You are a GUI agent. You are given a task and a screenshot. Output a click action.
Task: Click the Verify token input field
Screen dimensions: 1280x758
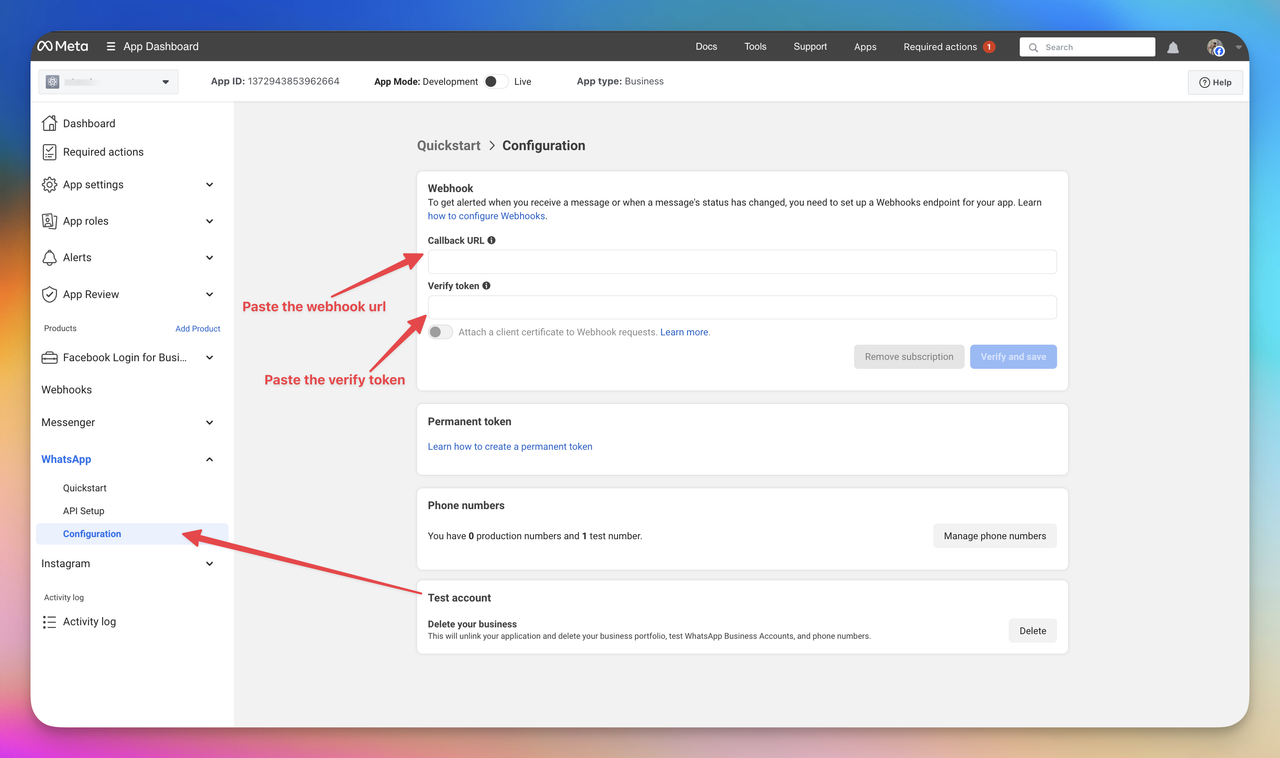[x=742, y=307]
